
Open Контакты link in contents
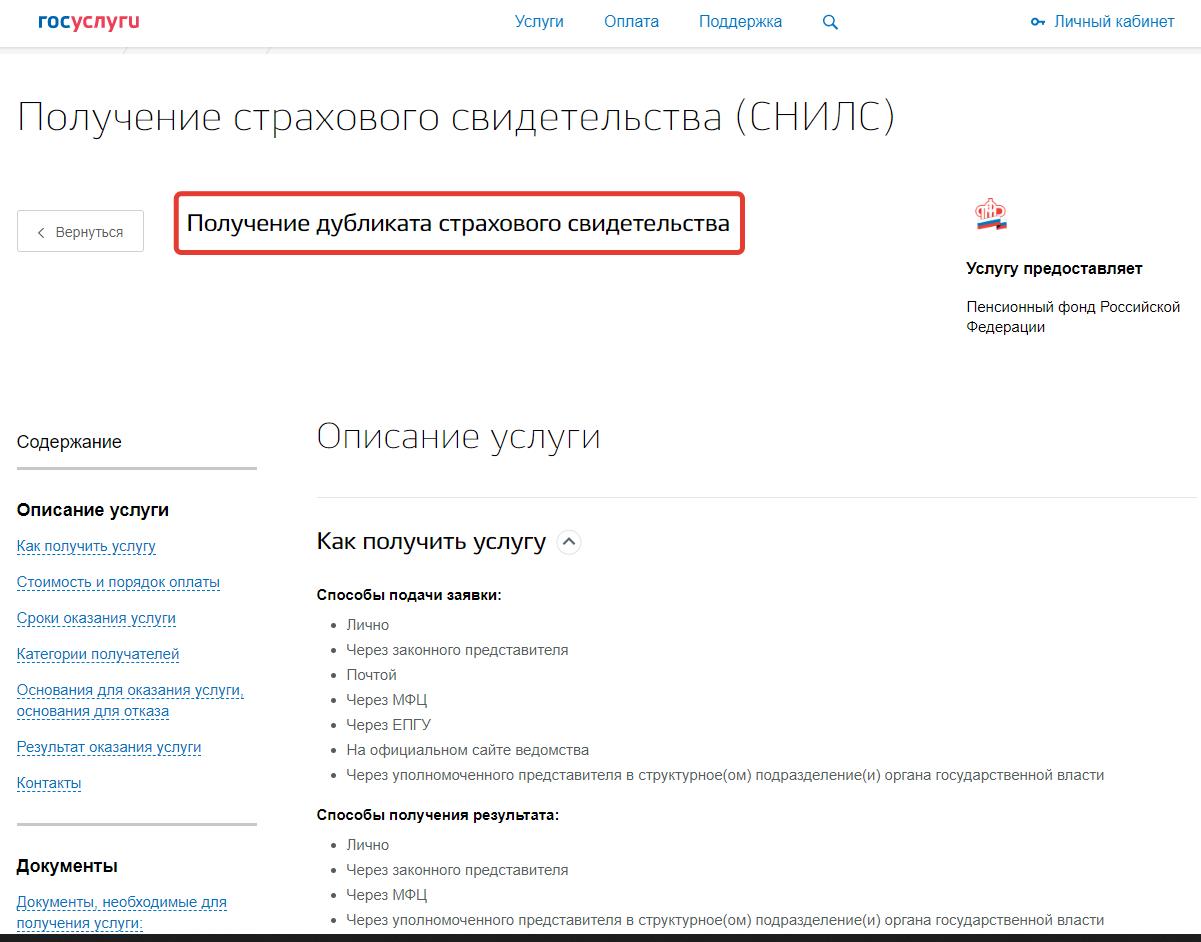point(49,783)
